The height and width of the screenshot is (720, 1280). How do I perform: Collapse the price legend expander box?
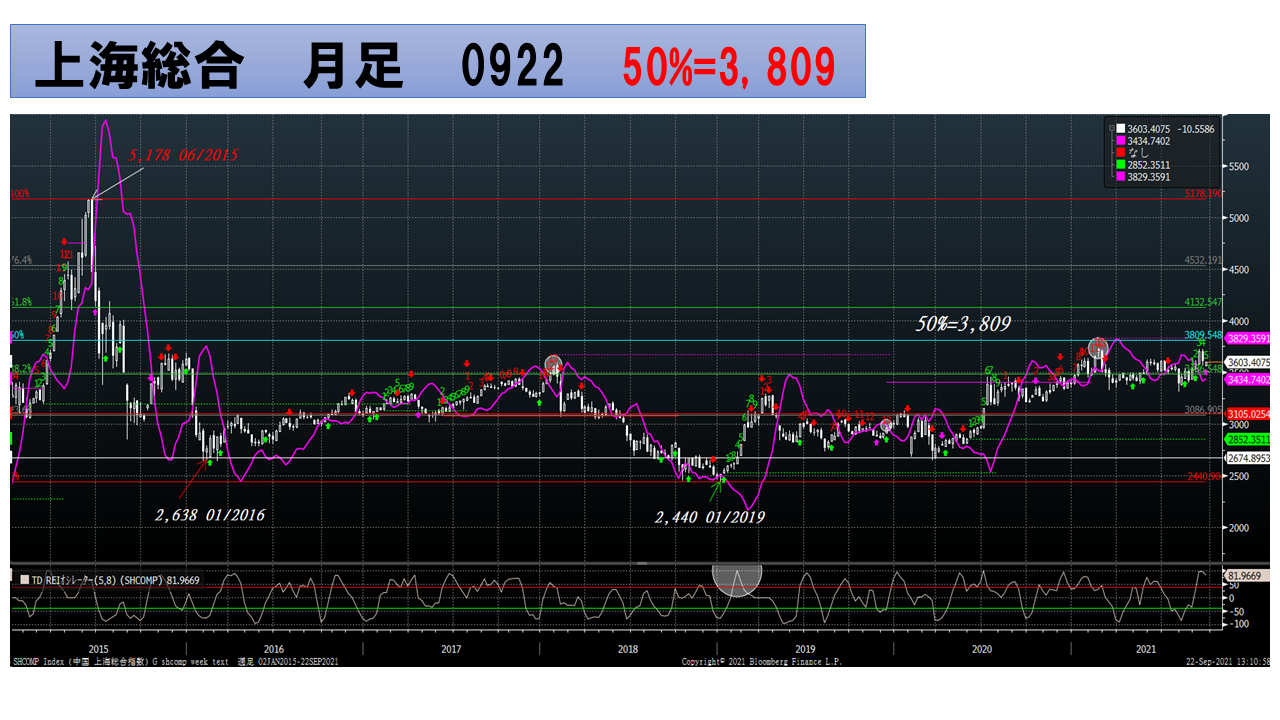pos(1110,128)
